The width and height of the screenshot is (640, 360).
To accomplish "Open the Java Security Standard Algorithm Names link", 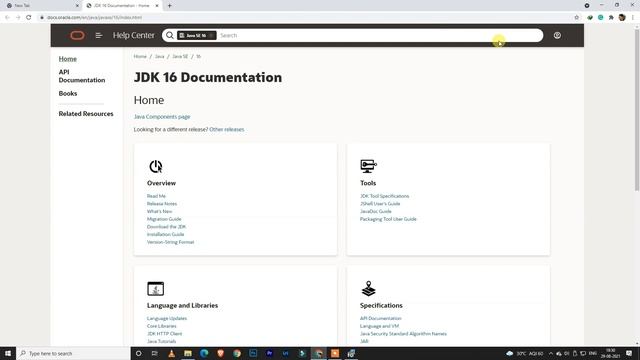I will click(403, 334).
